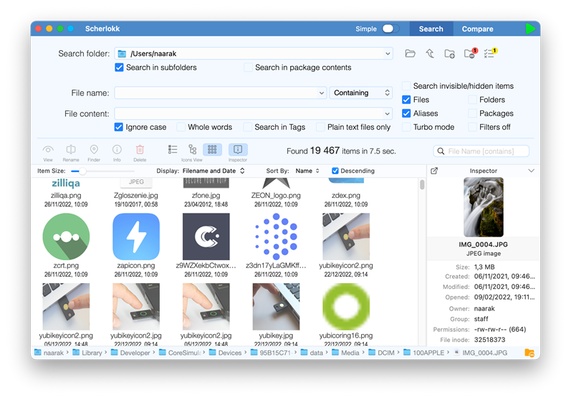Click the View eye icon
This screenshot has height=400, width=571.
48,150
